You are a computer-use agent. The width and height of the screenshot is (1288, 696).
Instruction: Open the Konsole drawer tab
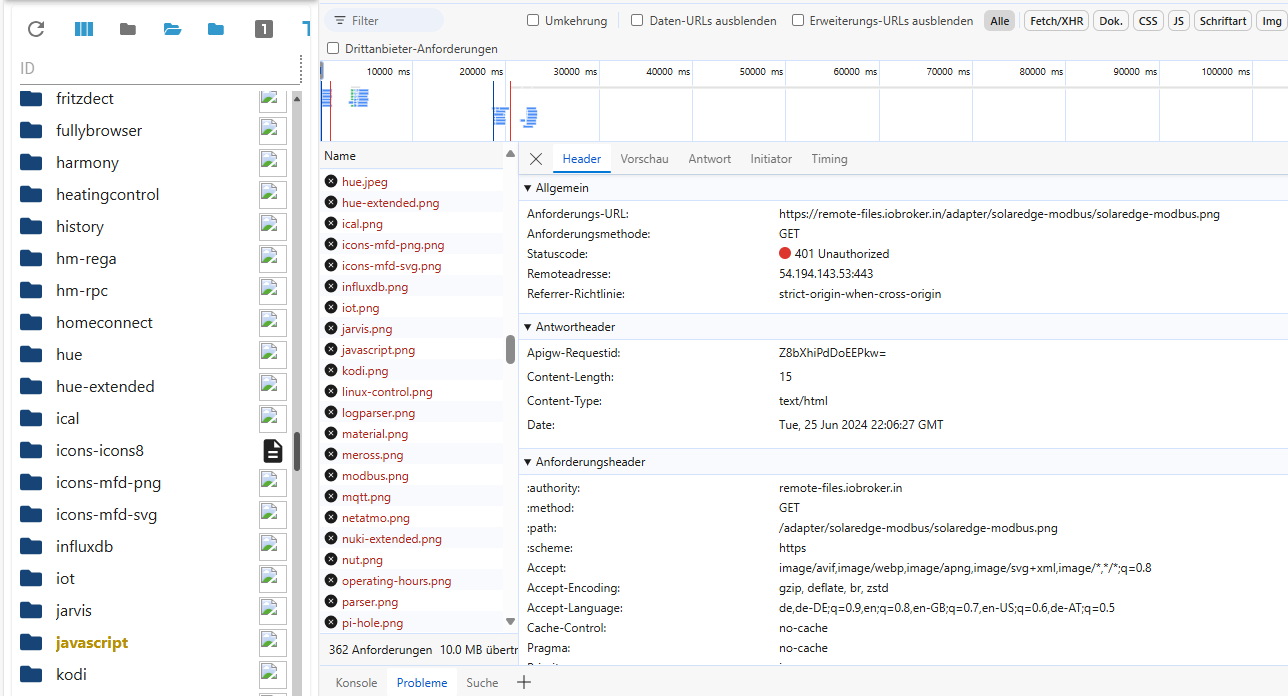pos(356,683)
